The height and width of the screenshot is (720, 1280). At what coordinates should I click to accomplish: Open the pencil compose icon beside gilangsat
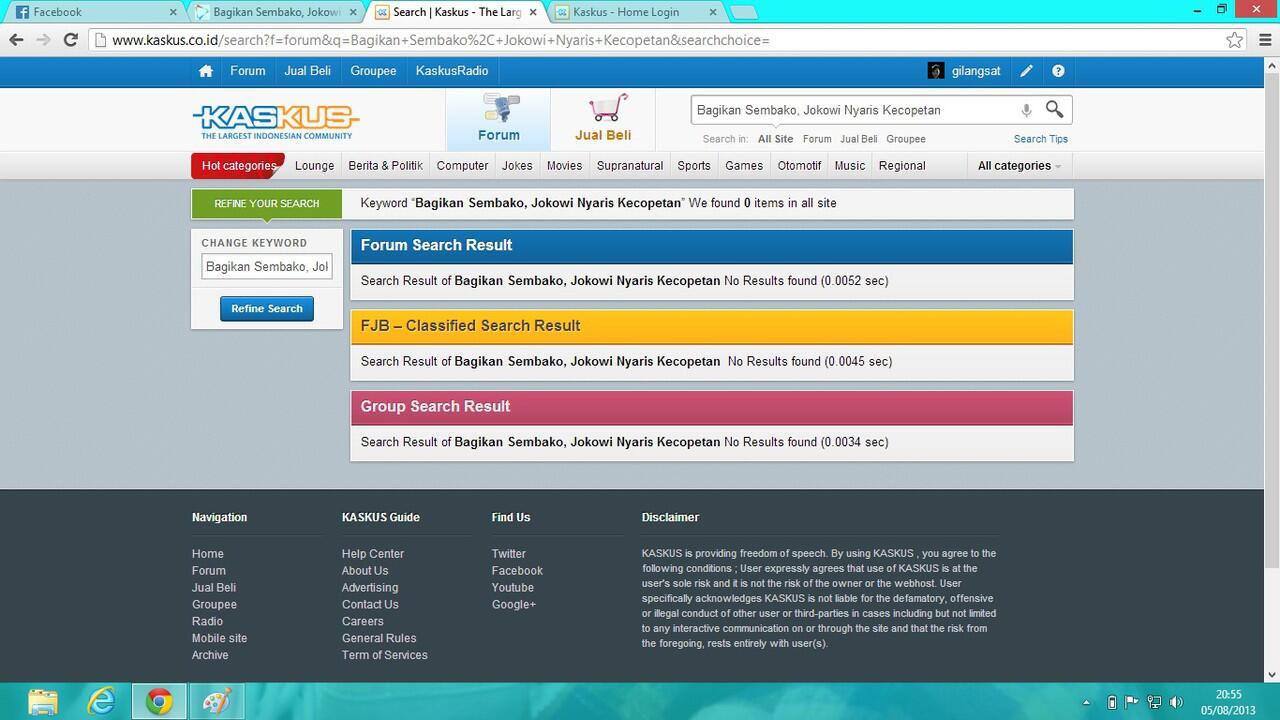(1026, 71)
